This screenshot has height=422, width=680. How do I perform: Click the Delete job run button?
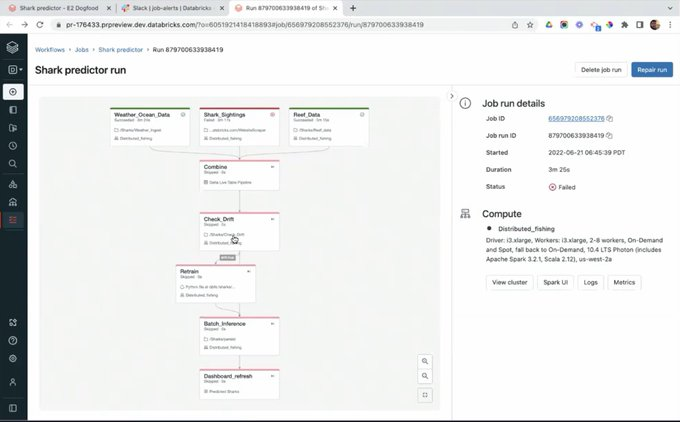point(601,70)
